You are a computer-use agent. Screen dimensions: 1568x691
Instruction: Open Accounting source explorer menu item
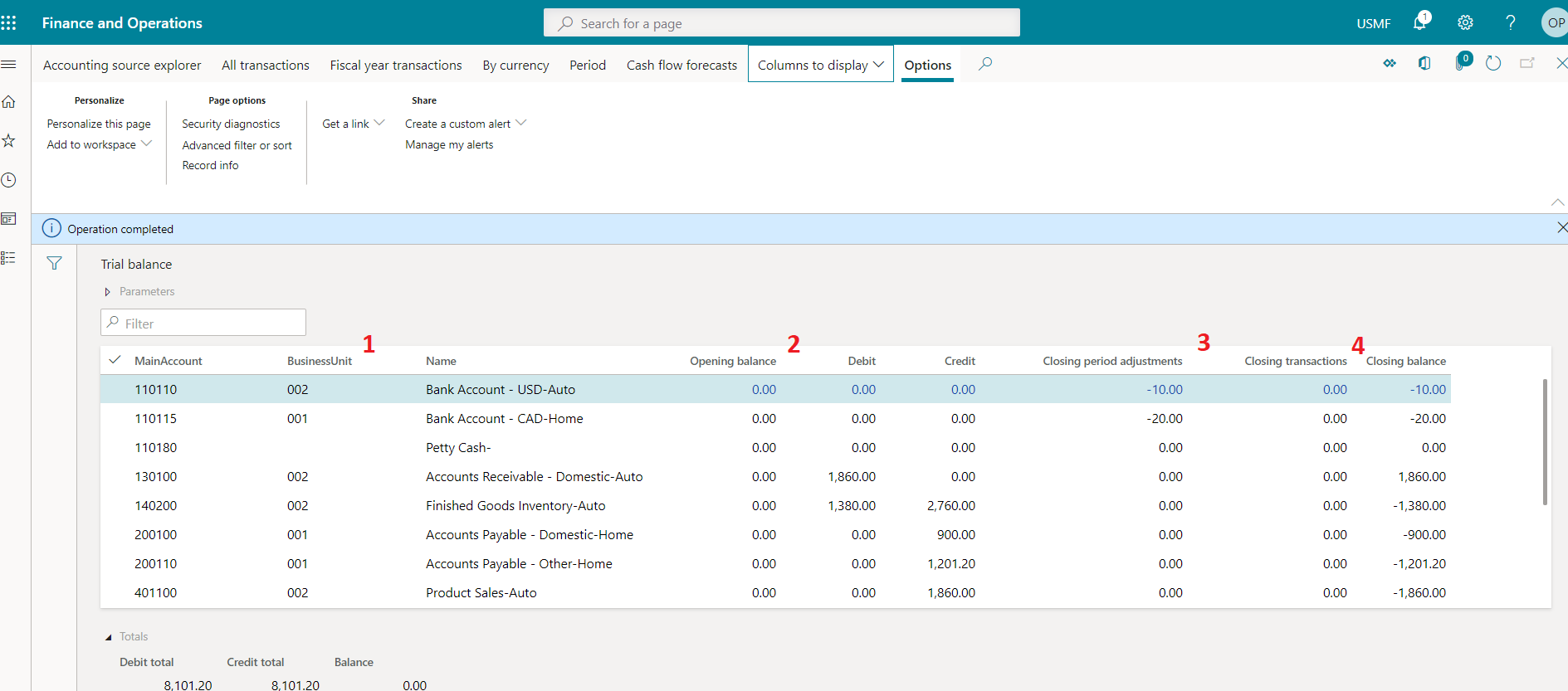[122, 65]
